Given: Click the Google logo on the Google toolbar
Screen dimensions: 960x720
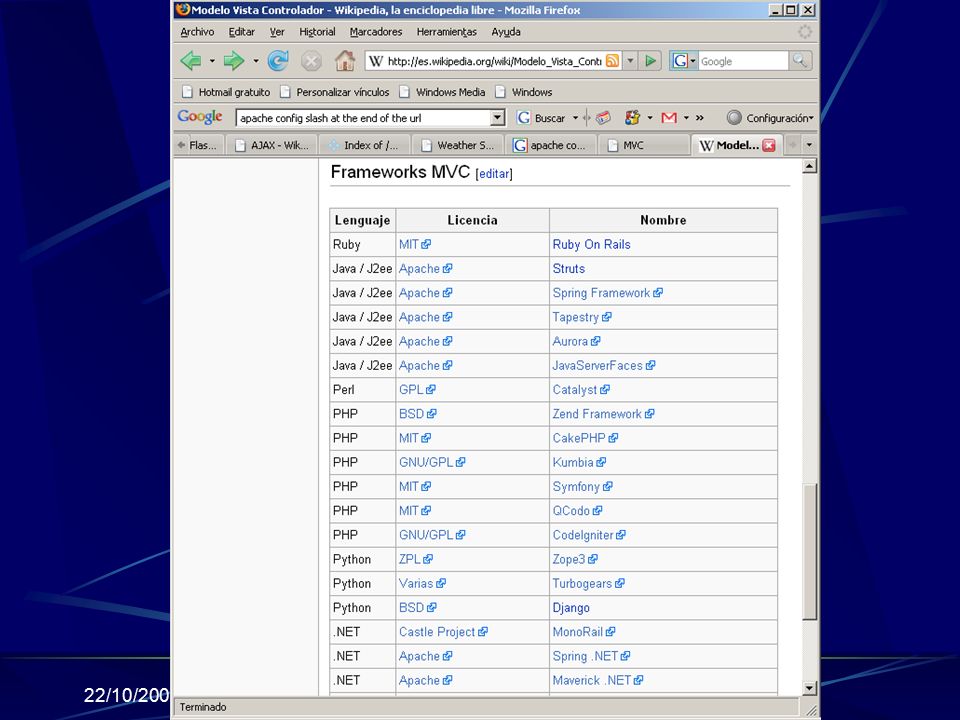Looking at the screenshot, I should 200,117.
